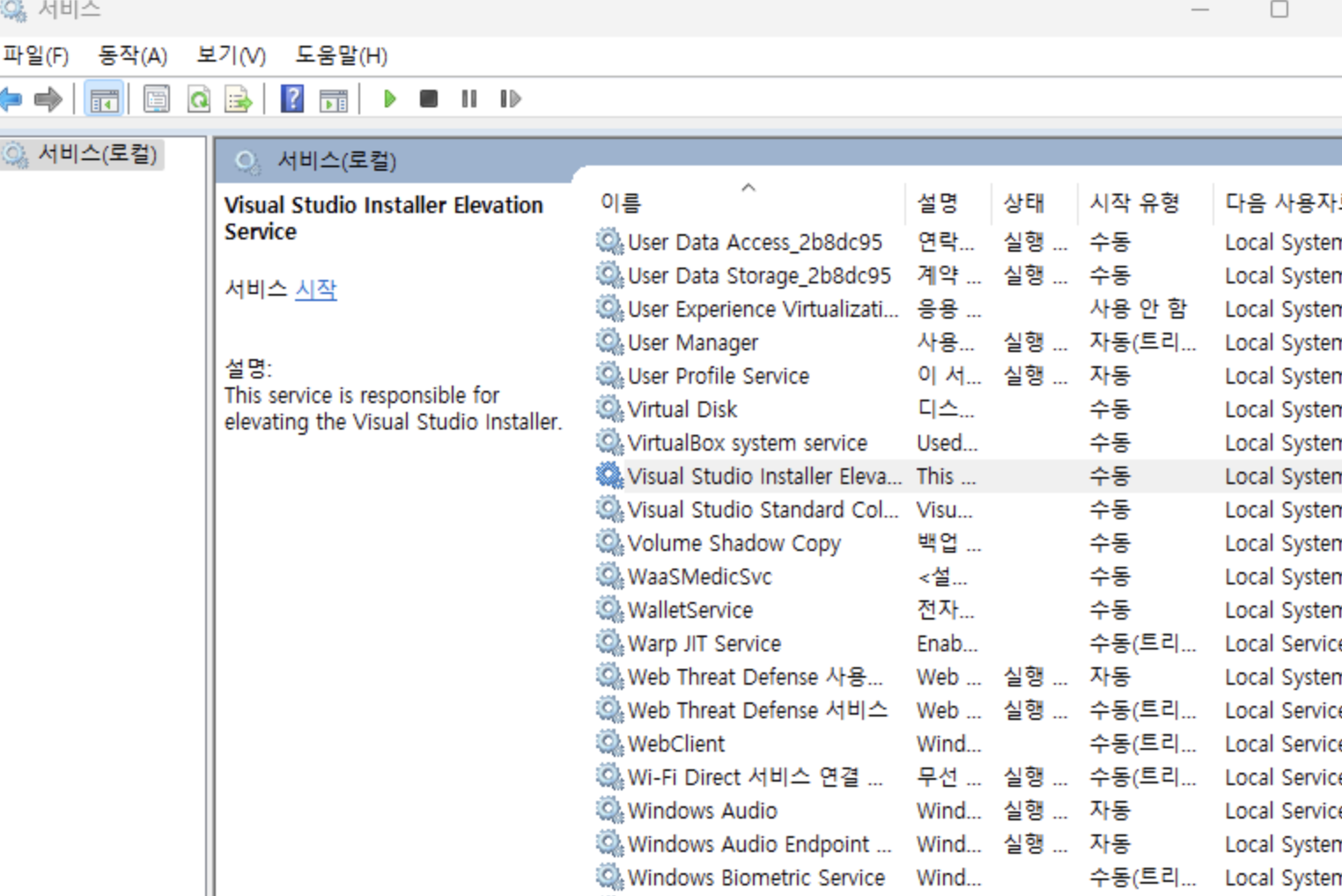The image size is (1342, 896).
Task: Open the 파일(F) menu
Action: click(35, 55)
